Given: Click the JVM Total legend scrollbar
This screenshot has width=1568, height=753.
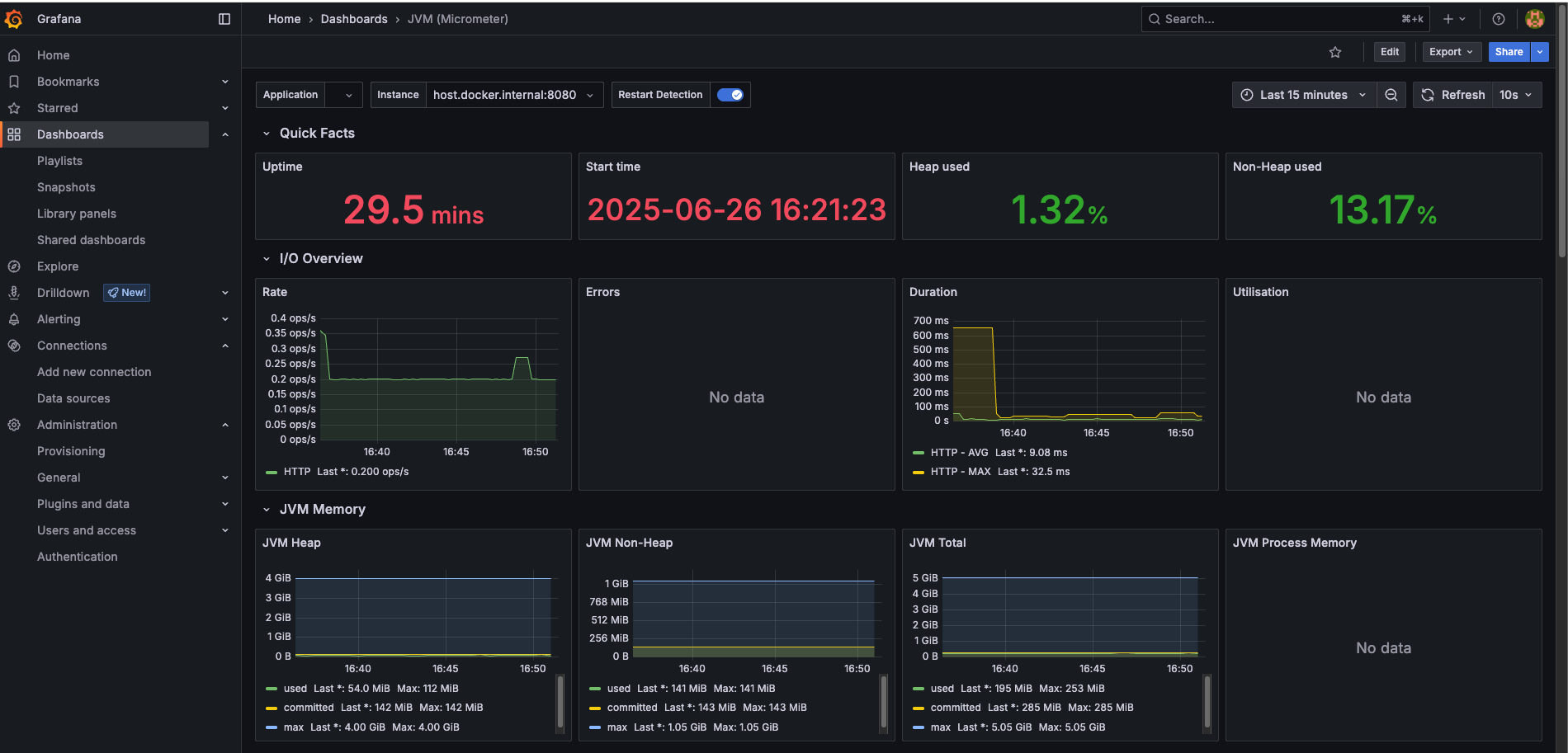Looking at the screenshot, I should [1207, 704].
